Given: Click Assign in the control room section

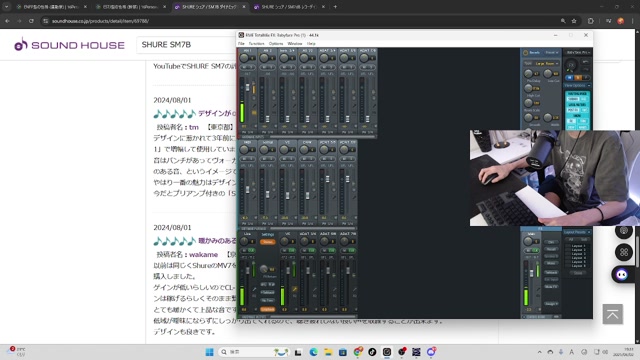Looking at the screenshot, I should click(x=551, y=304).
